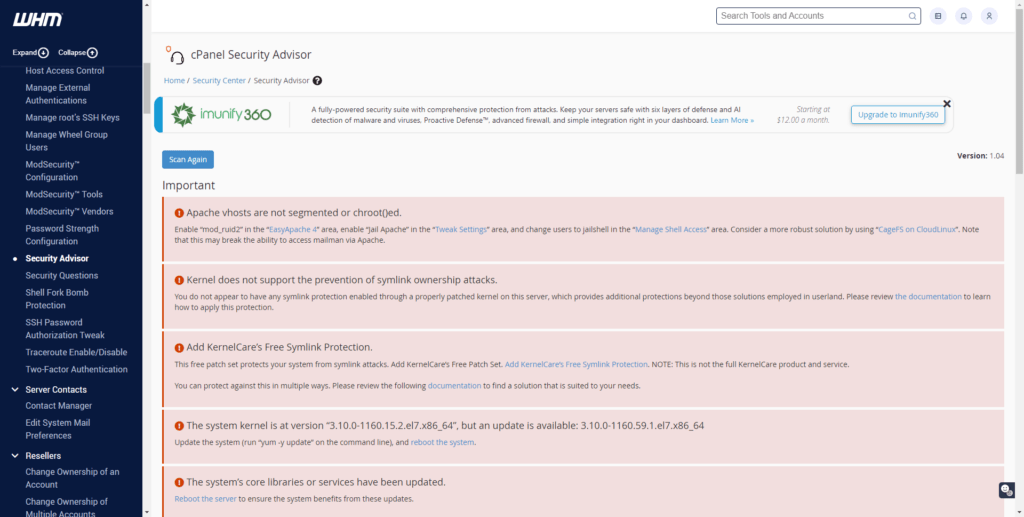Open the user account icon
Viewport: 1024px width, 517px height.
click(x=989, y=16)
